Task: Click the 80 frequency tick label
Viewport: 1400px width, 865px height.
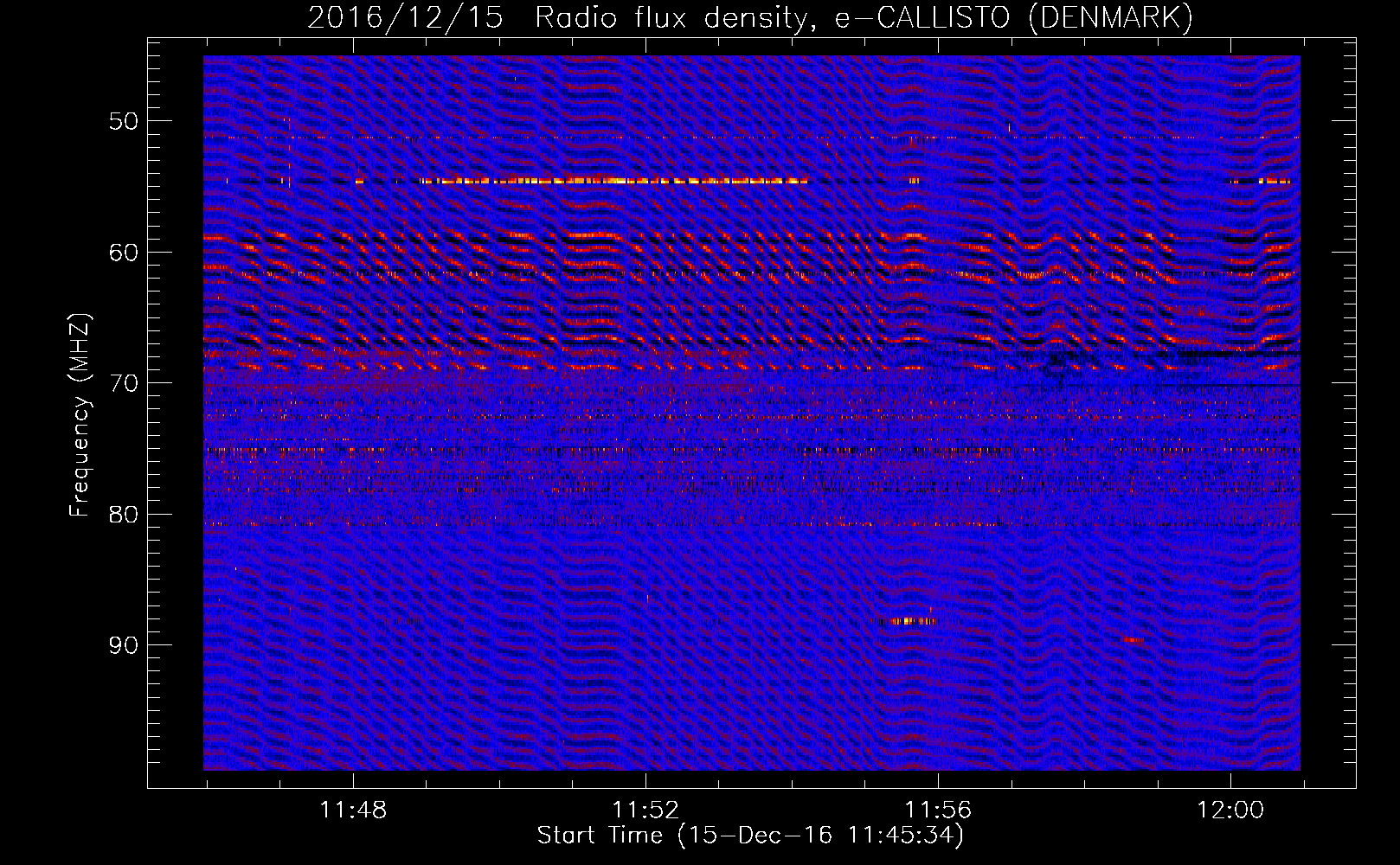Action: 124,515
